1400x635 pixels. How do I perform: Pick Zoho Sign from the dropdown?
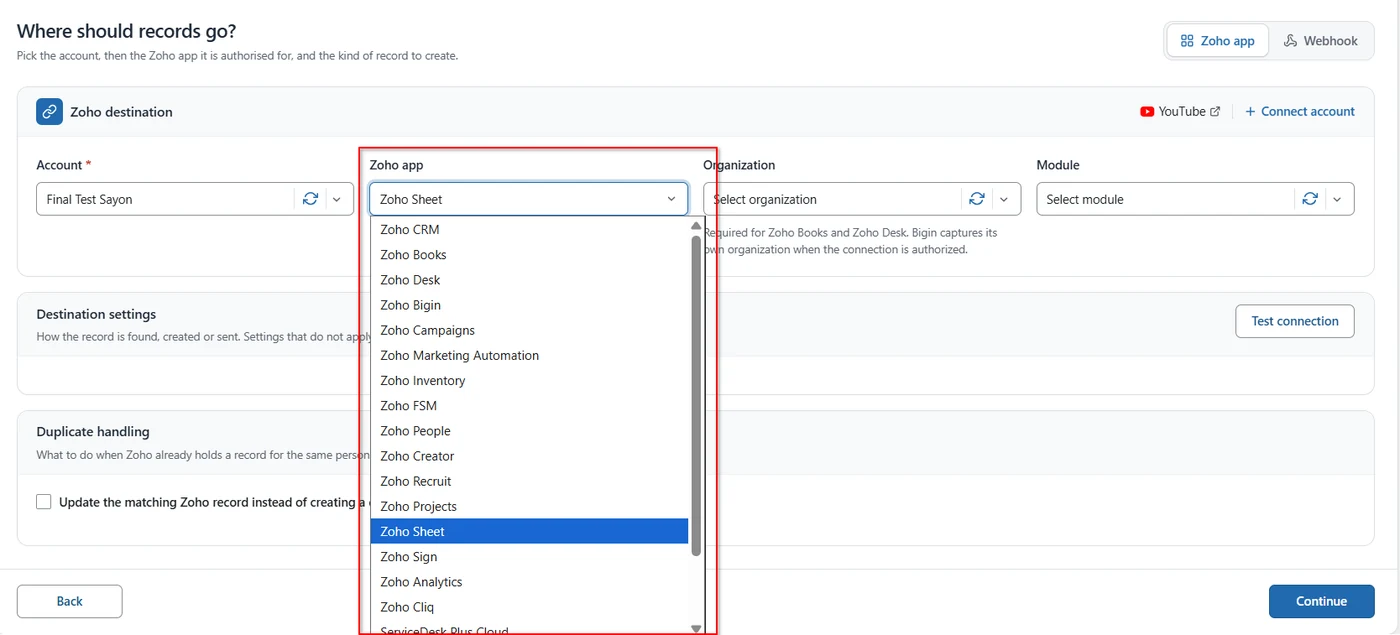tap(529, 557)
